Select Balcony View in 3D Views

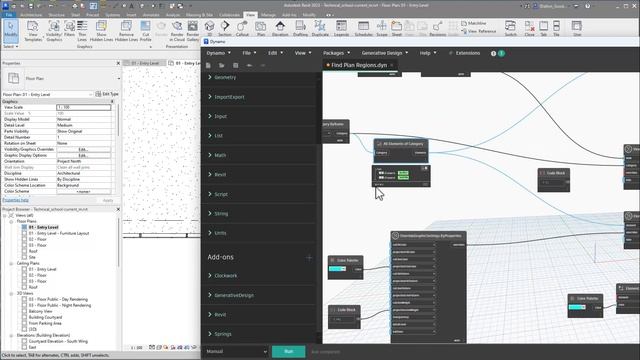pos(40,311)
